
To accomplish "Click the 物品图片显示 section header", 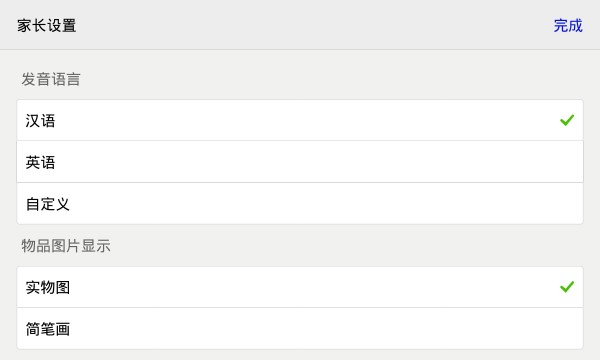I will pos(66,246).
